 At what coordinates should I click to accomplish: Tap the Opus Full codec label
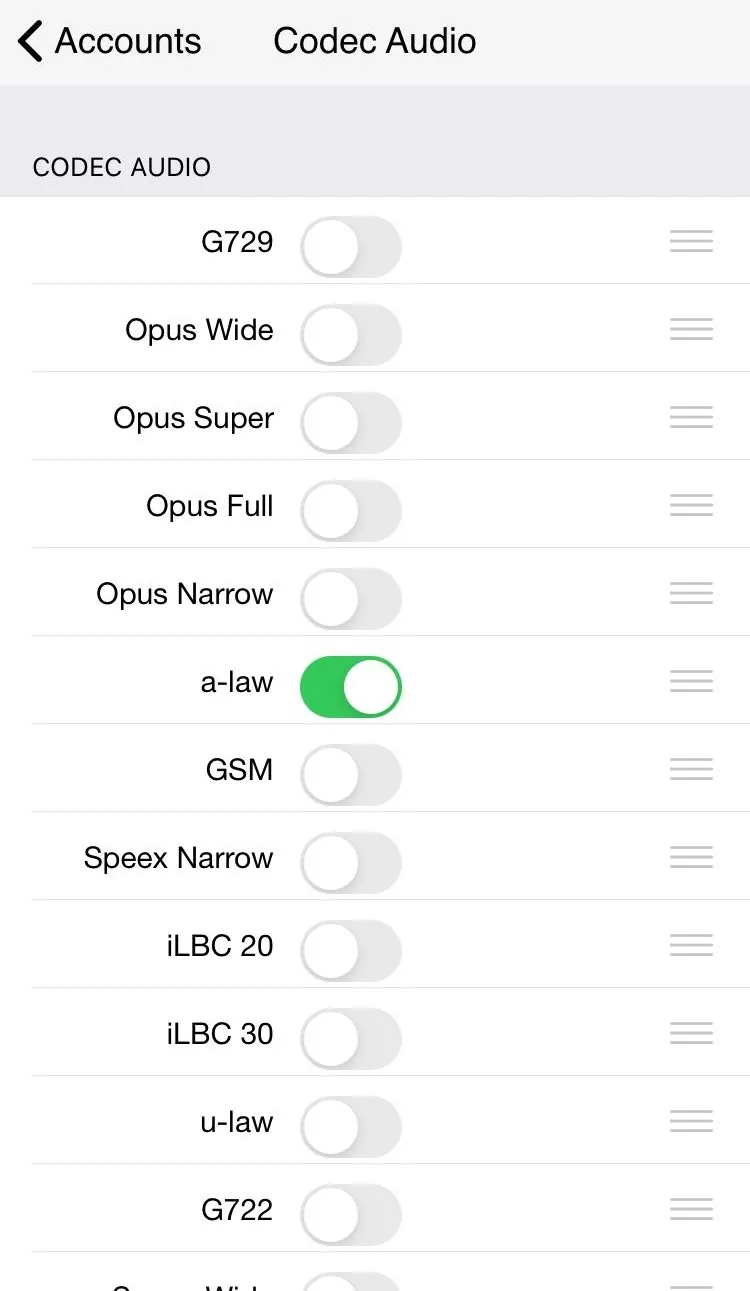(x=210, y=506)
